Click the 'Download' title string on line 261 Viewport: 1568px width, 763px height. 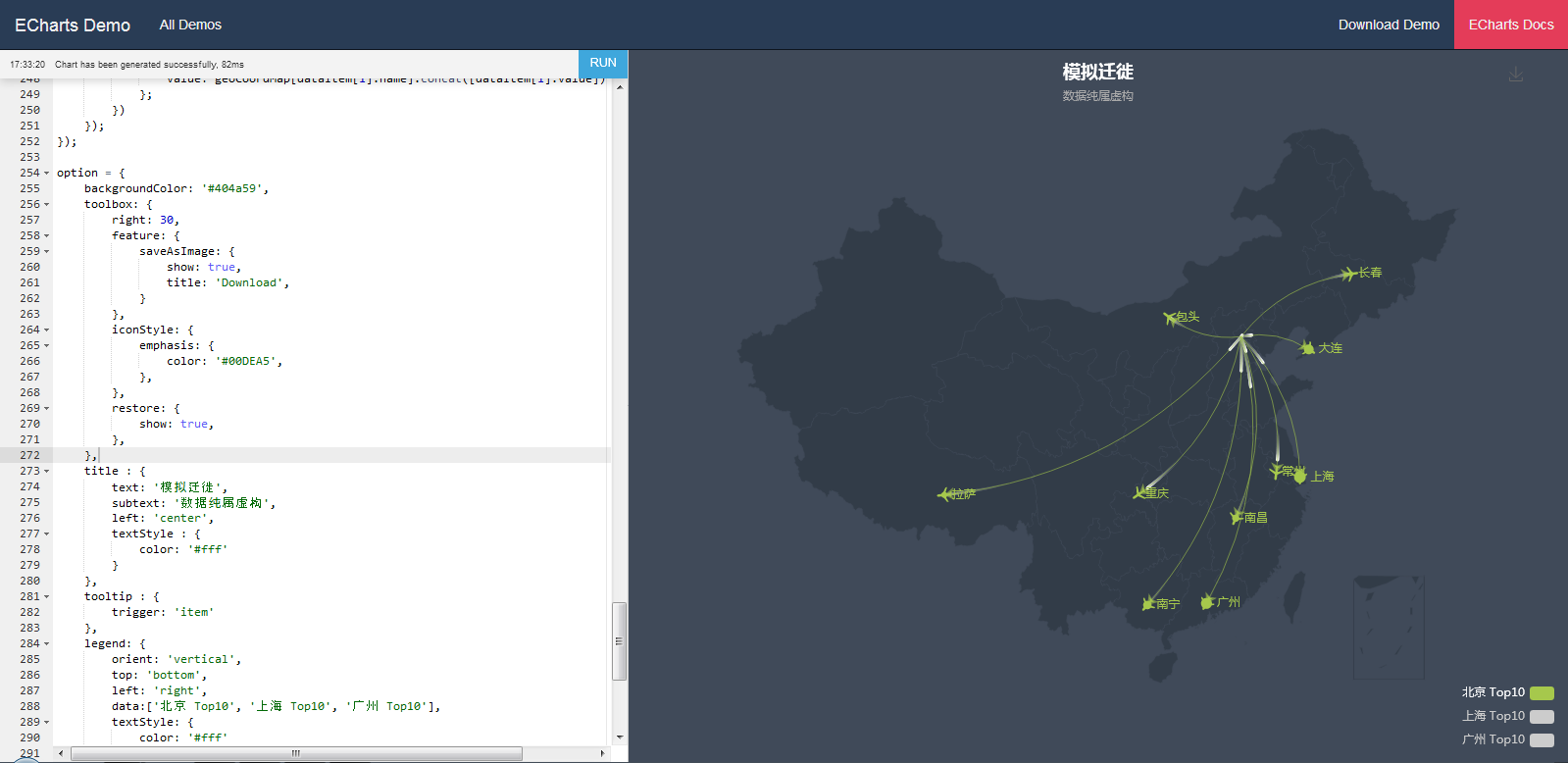pyautogui.click(x=249, y=283)
